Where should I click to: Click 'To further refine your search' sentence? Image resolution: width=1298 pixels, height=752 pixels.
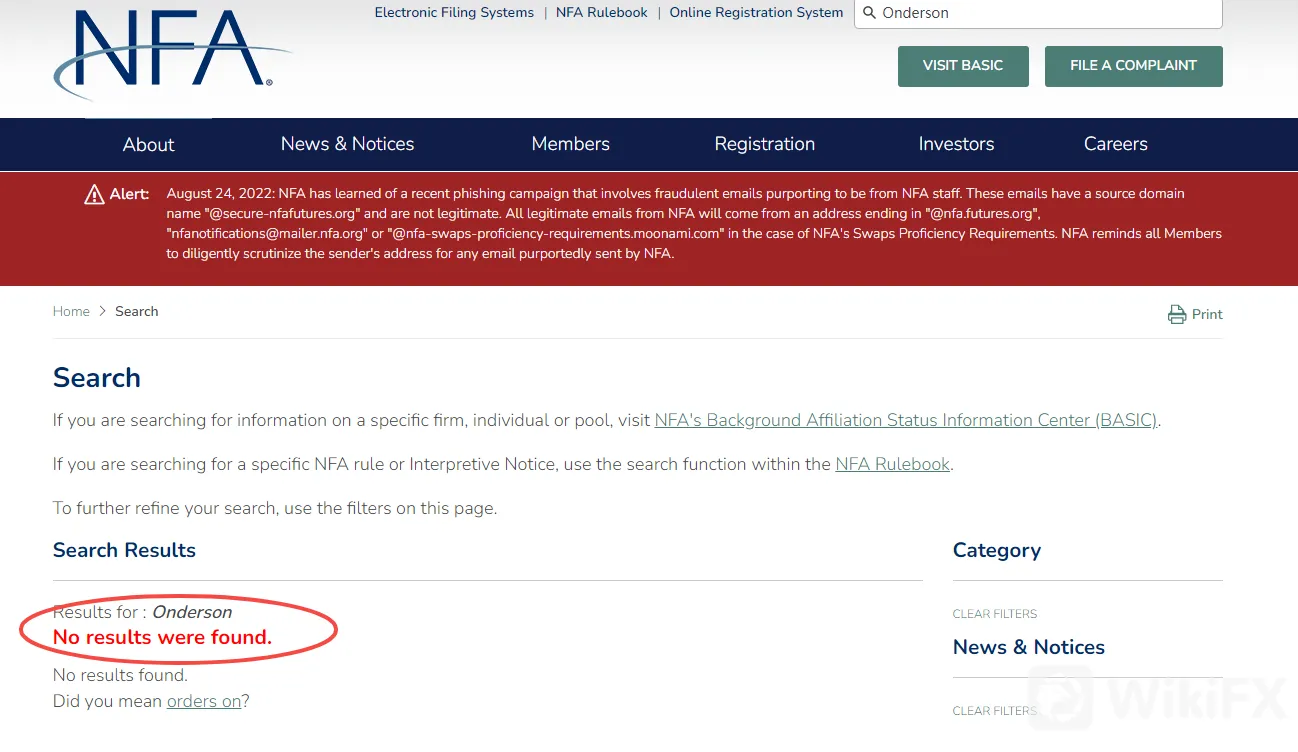275,508
